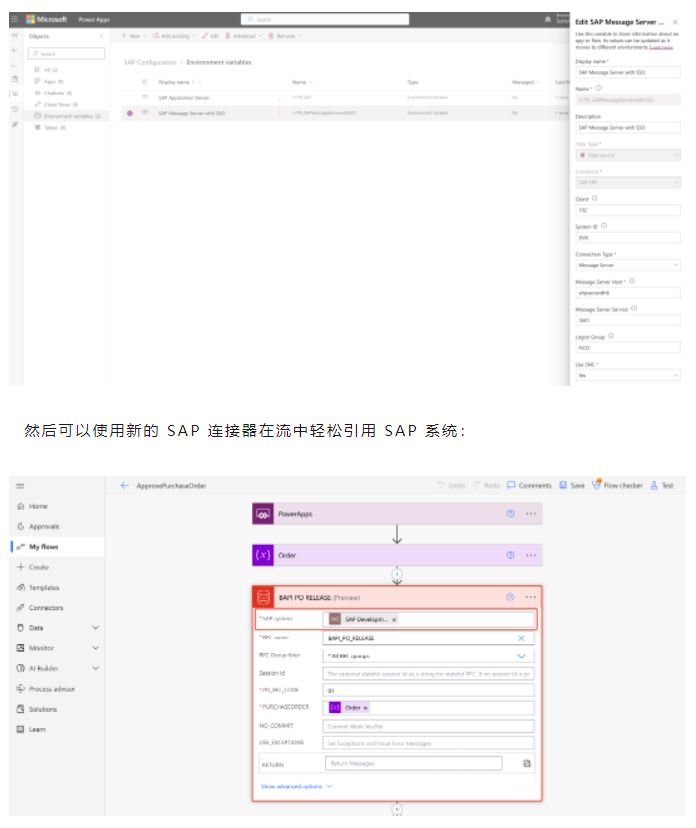This screenshot has height=828, width=696.
Task: Expand the AI Builder menu in sidebar
Action: click(96, 668)
